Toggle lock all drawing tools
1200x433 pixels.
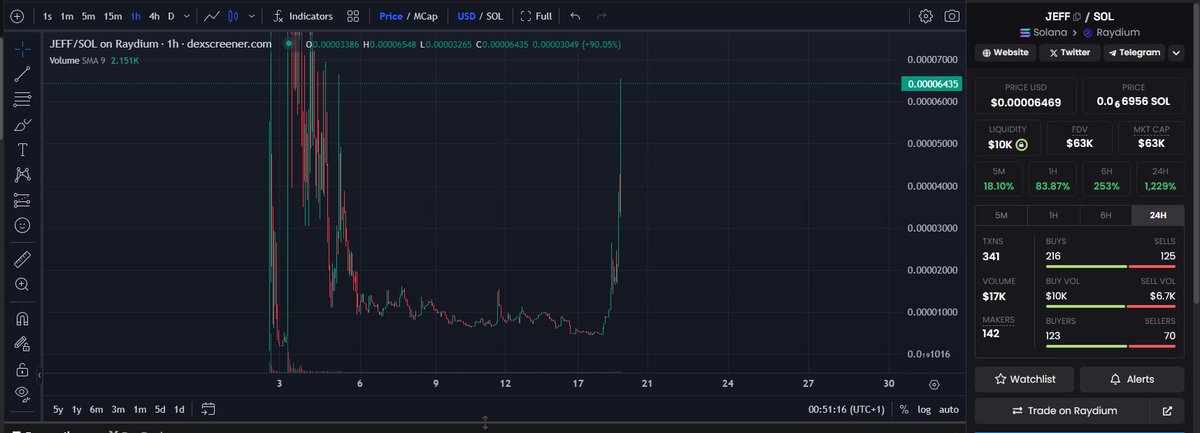(x=22, y=370)
